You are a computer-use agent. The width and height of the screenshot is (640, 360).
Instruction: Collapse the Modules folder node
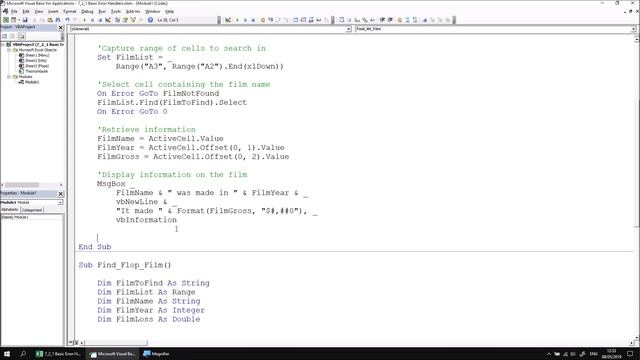(9, 77)
